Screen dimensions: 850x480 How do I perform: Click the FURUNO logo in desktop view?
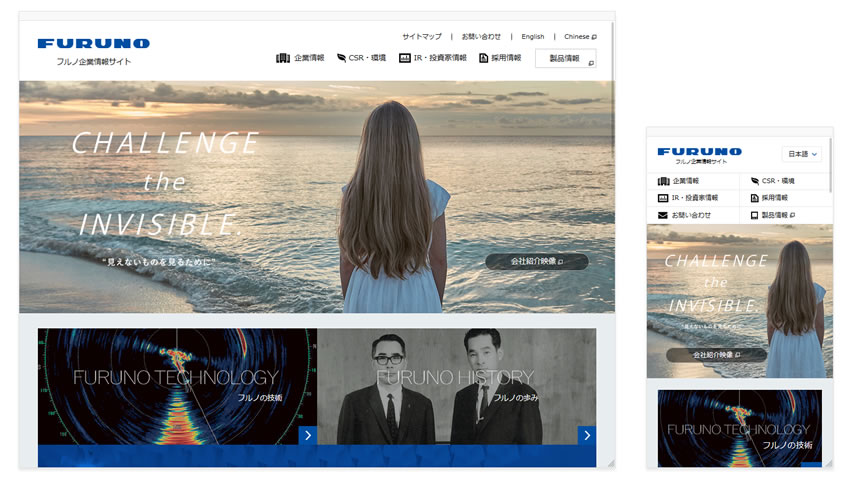(x=93, y=43)
